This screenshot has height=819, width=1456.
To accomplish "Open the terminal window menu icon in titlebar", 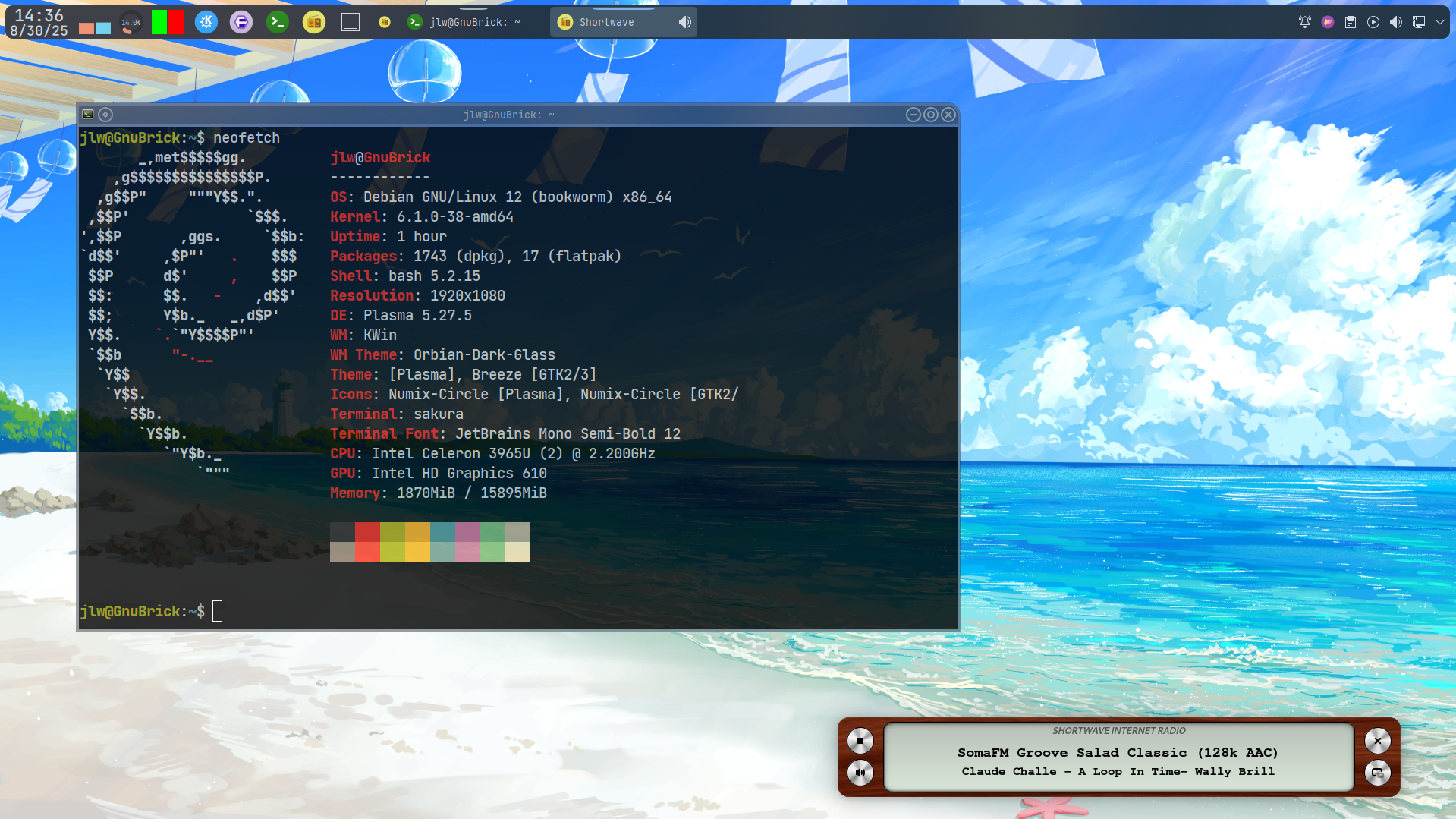I will 88,115.
